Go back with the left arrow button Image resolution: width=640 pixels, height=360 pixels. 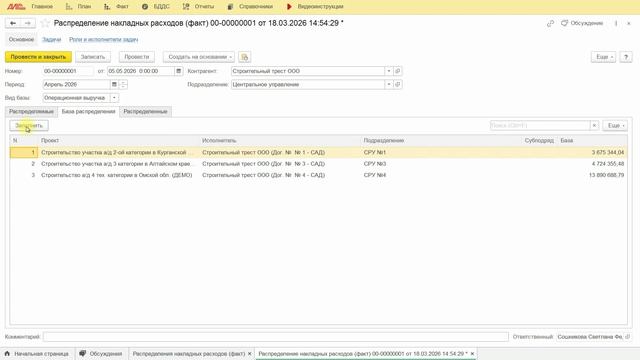click(x=13, y=23)
